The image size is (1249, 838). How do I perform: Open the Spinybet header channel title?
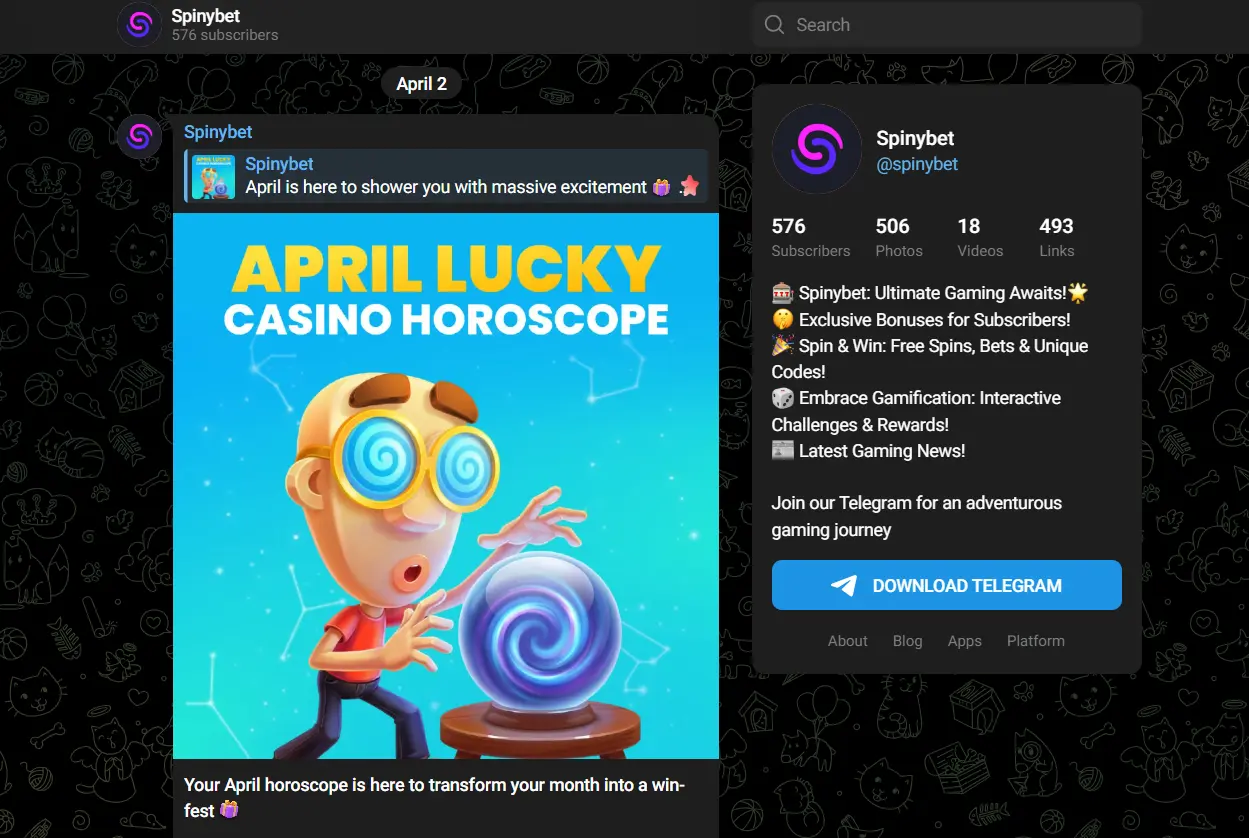pyautogui.click(x=206, y=16)
